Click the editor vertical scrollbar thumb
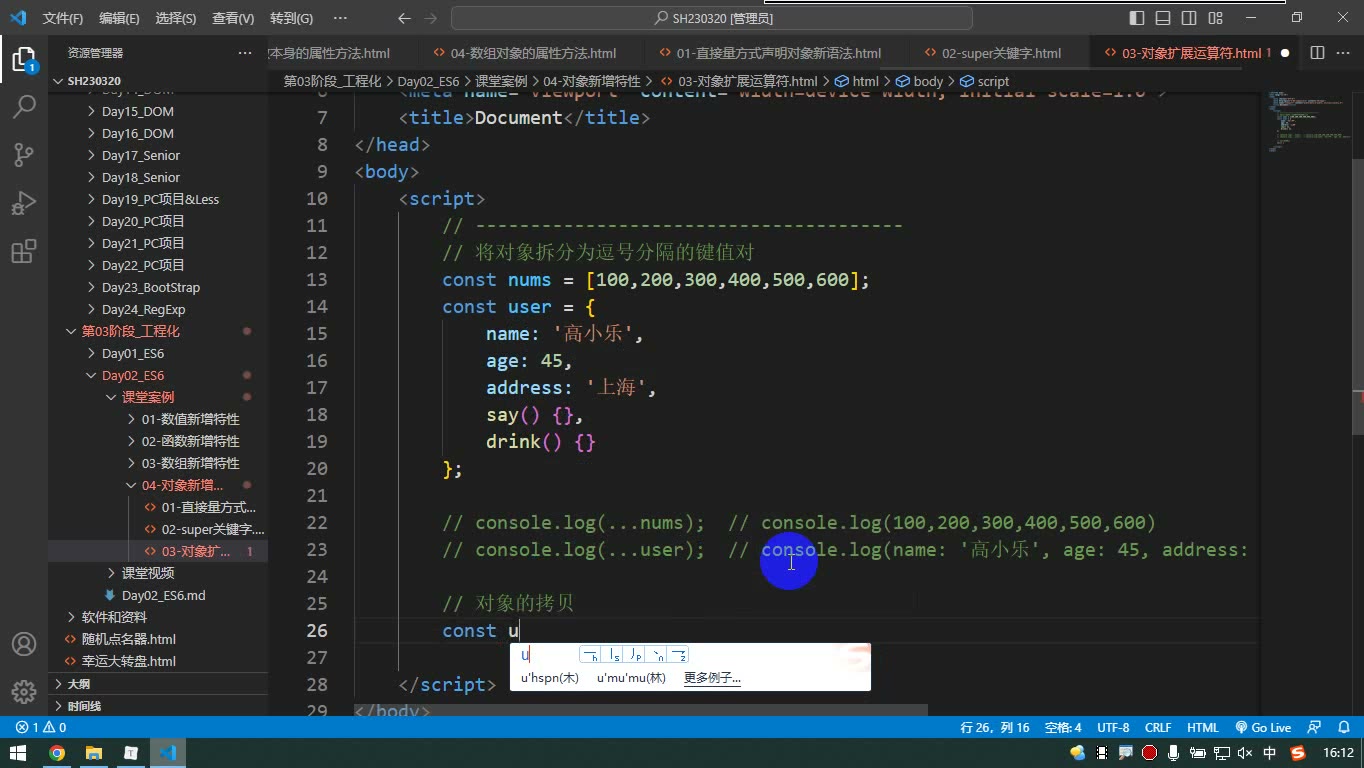Viewport: 1364px width, 768px height. [x=1357, y=295]
